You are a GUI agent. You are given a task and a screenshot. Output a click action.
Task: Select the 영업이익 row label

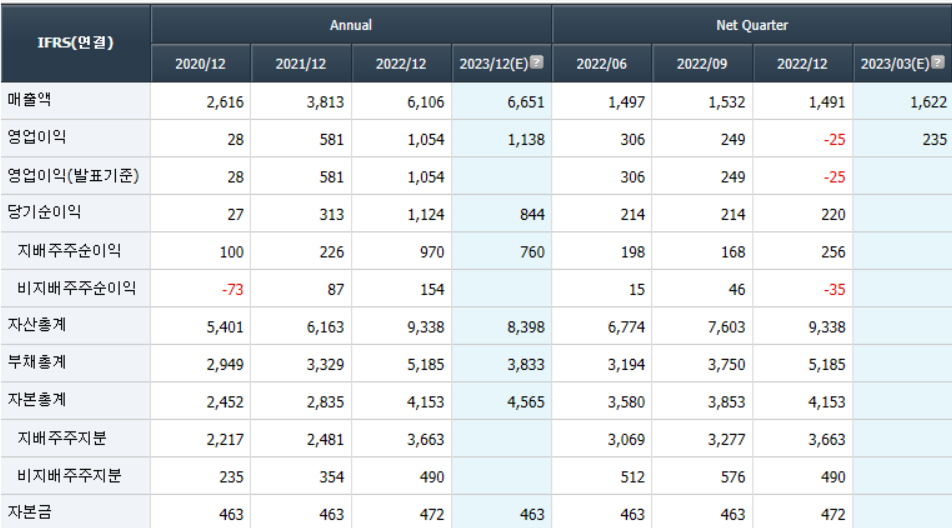[37, 137]
